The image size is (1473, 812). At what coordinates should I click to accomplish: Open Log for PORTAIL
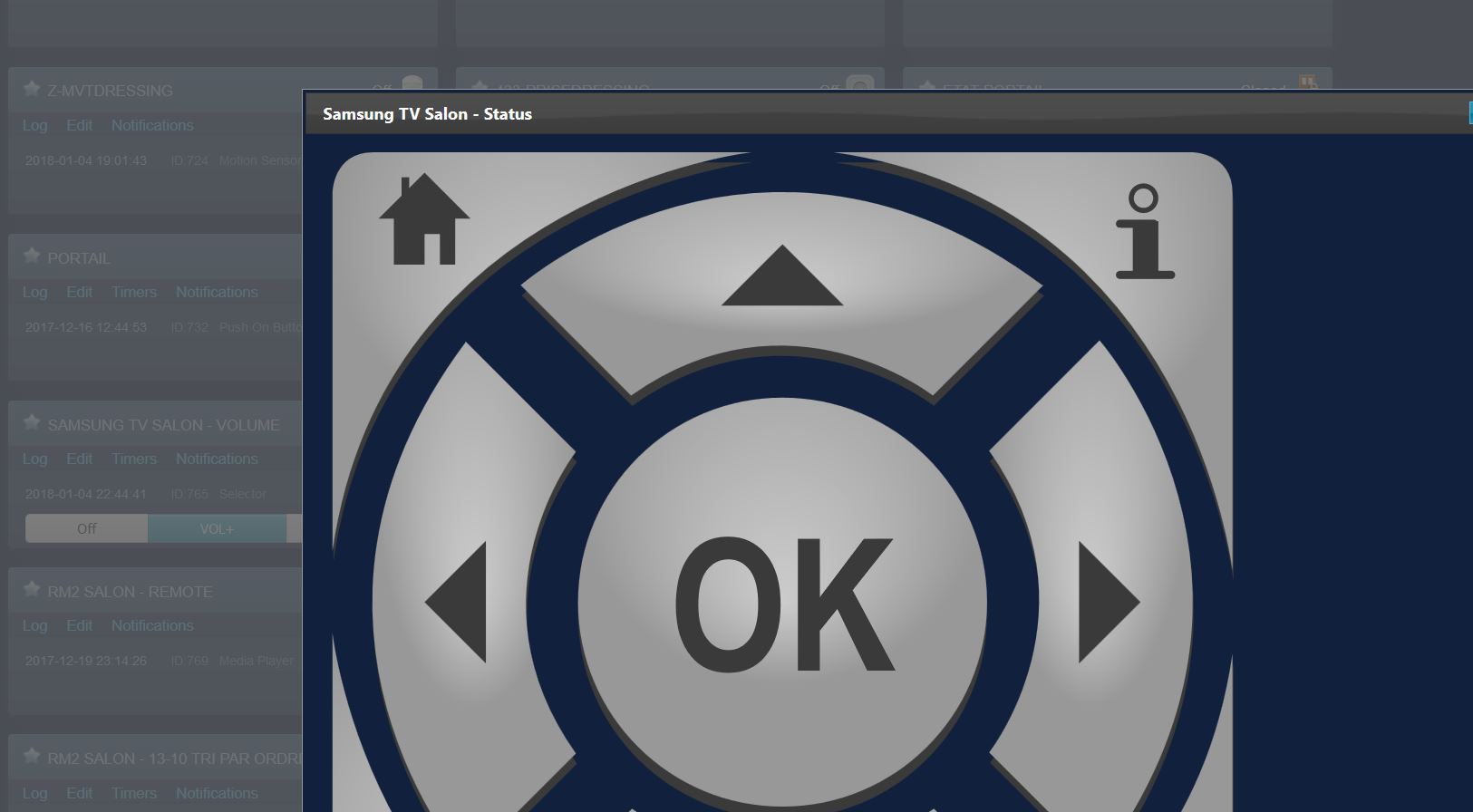pyautogui.click(x=34, y=292)
